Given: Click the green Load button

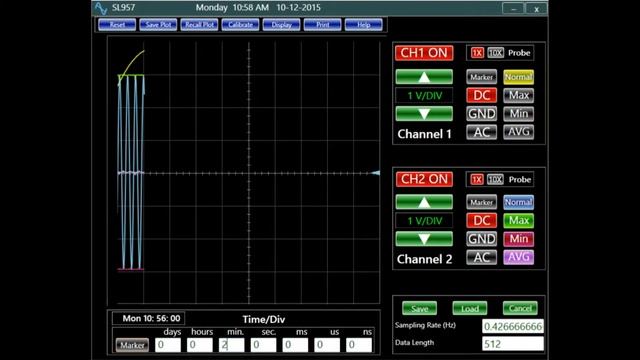Looking at the screenshot, I should coord(470,309).
